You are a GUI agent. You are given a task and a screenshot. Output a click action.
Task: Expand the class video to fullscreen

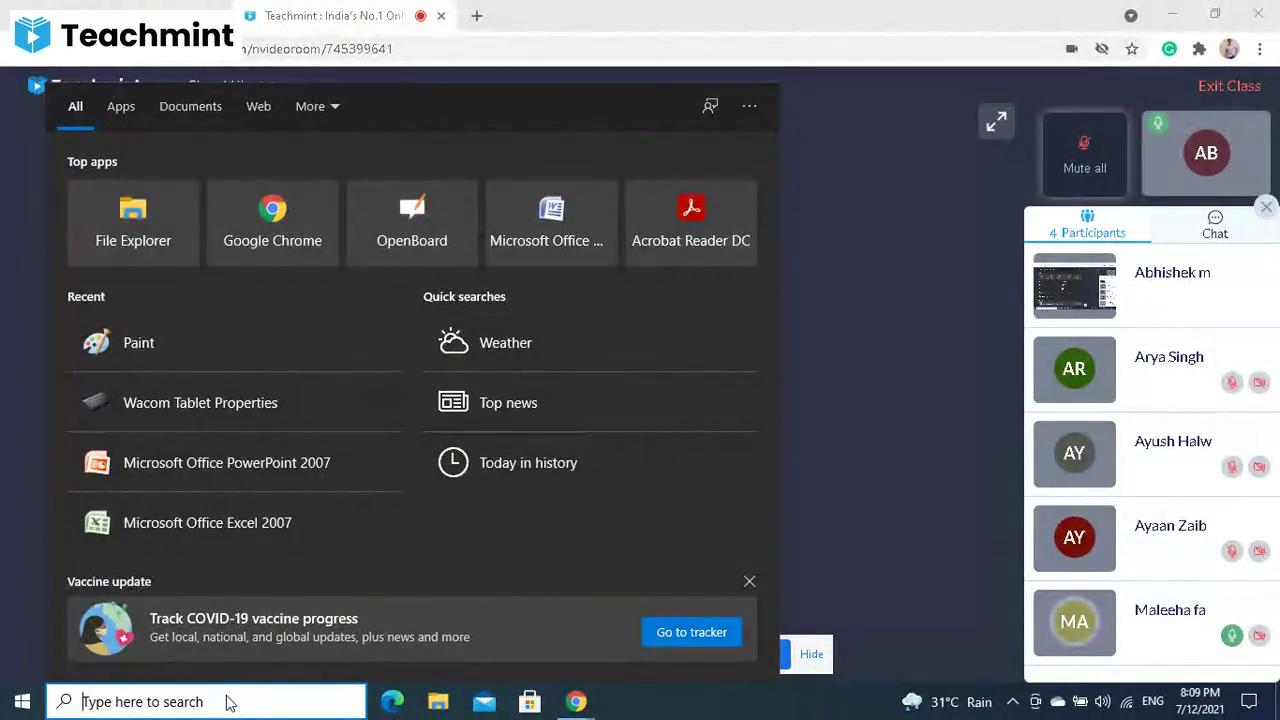[997, 122]
